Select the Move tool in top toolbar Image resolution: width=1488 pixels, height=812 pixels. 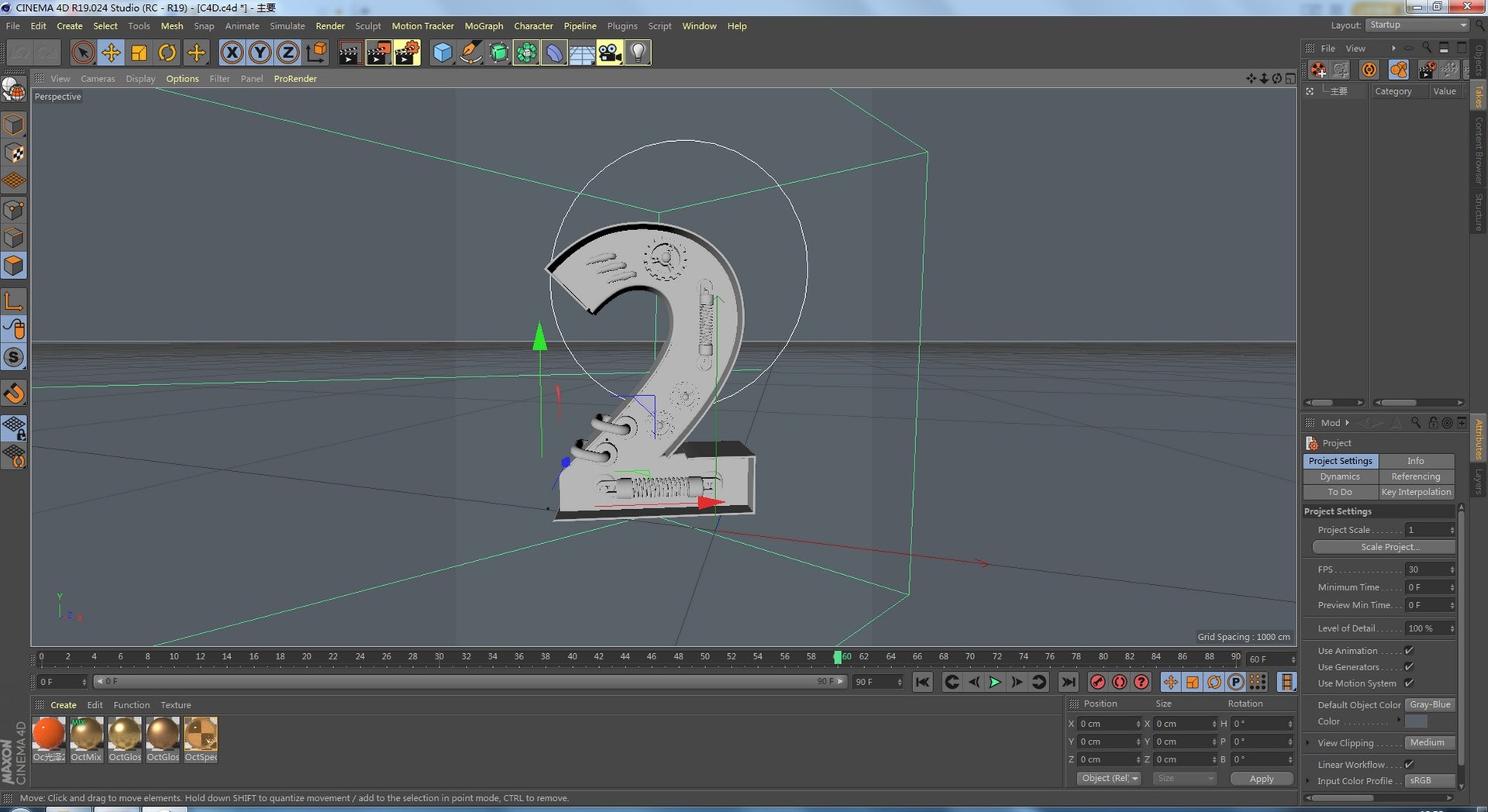coord(111,53)
